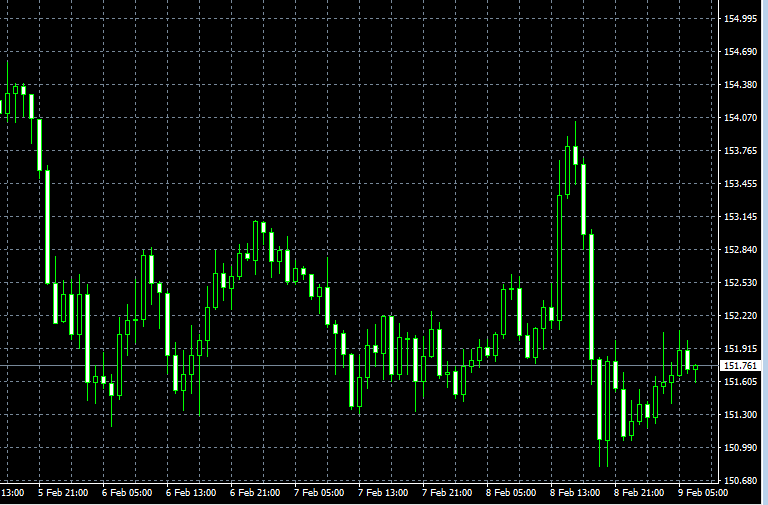
Task: Click the 8 Feb 05:00 time label
Action: pyautogui.click(x=511, y=493)
